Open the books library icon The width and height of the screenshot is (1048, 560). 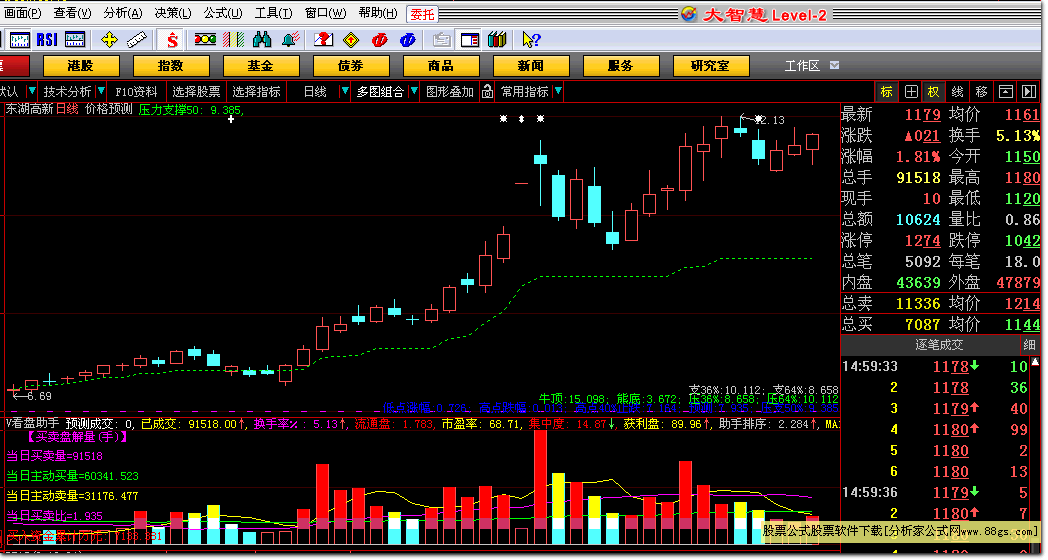497,40
